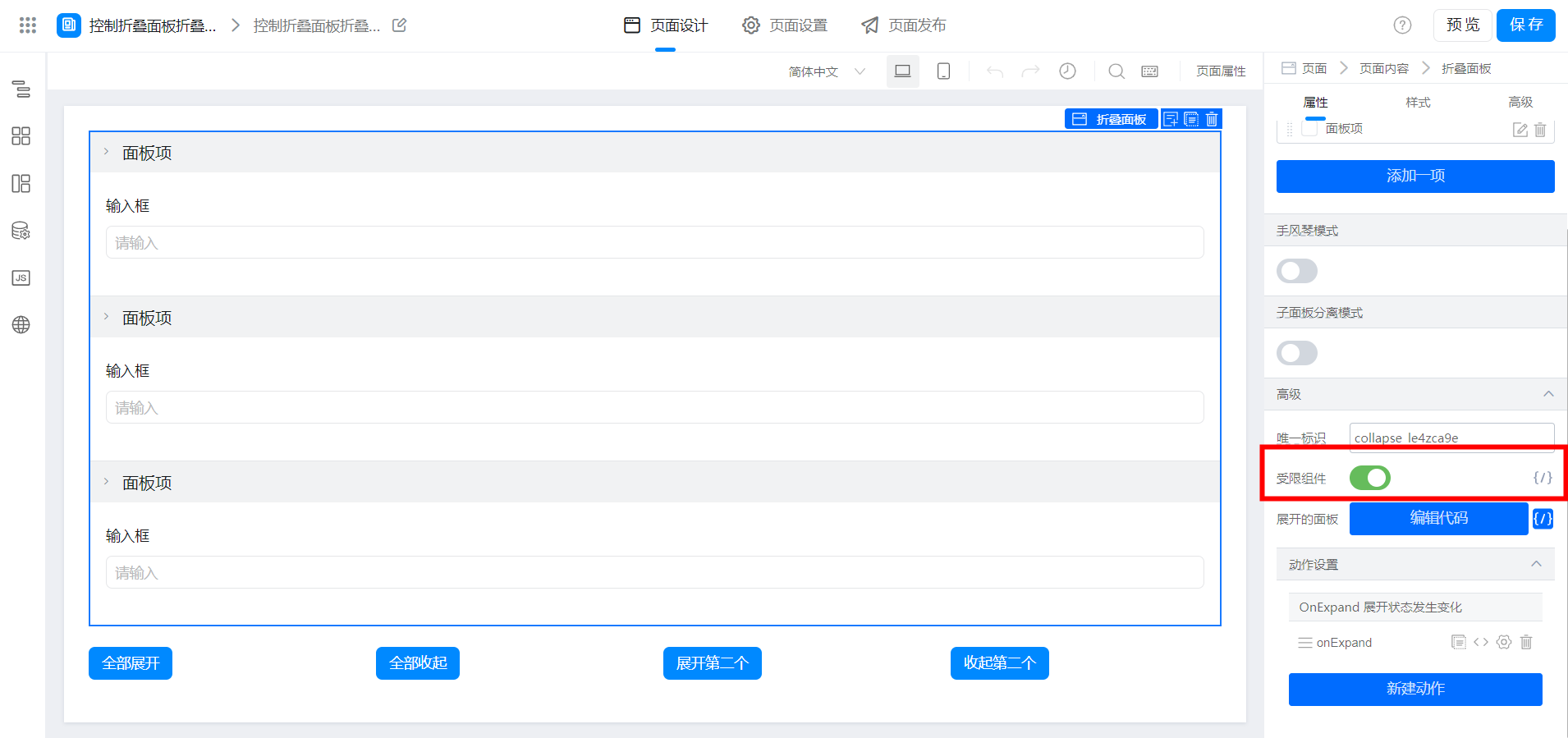The image size is (1568, 738).
Task: Collapse the 高级 section chevron
Action: point(1548,394)
